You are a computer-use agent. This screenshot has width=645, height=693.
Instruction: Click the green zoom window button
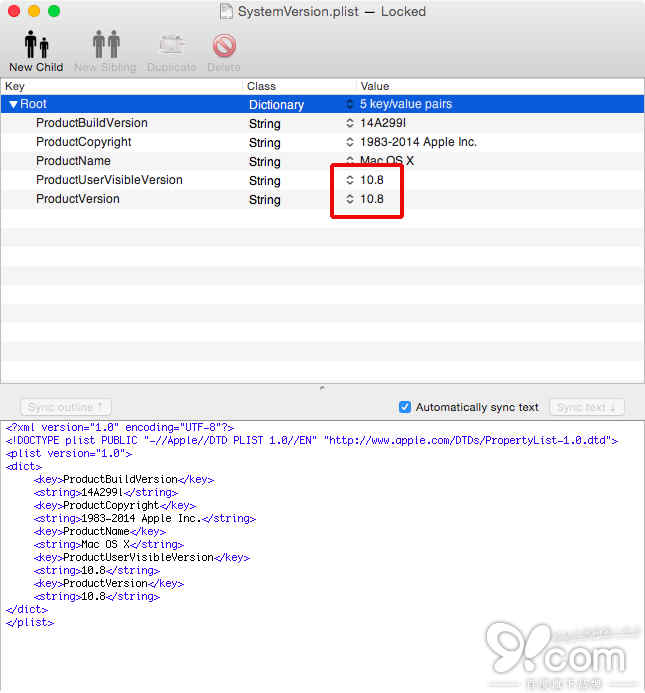pyautogui.click(x=54, y=11)
